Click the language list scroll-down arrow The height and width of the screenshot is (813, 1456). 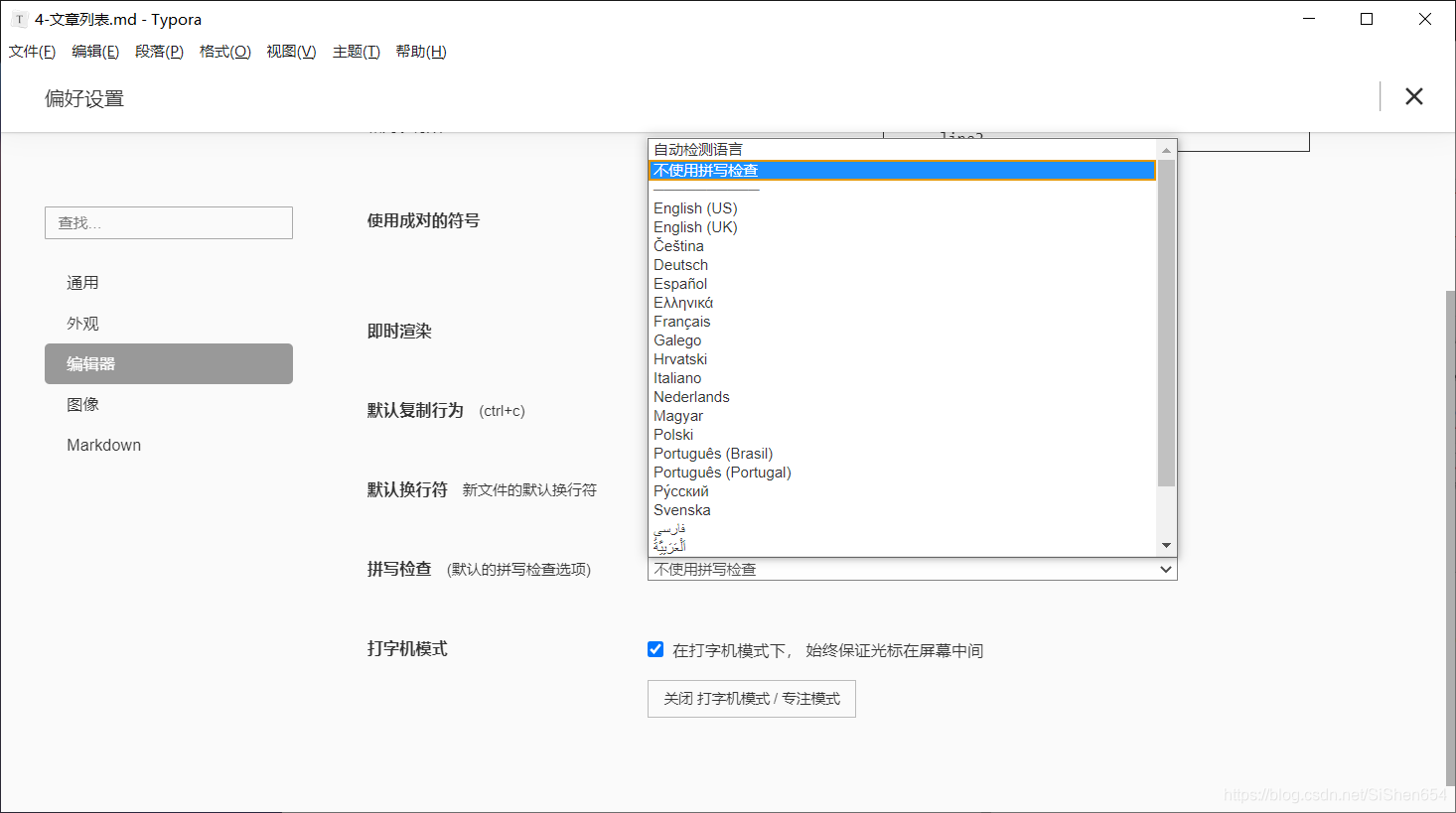[1167, 546]
